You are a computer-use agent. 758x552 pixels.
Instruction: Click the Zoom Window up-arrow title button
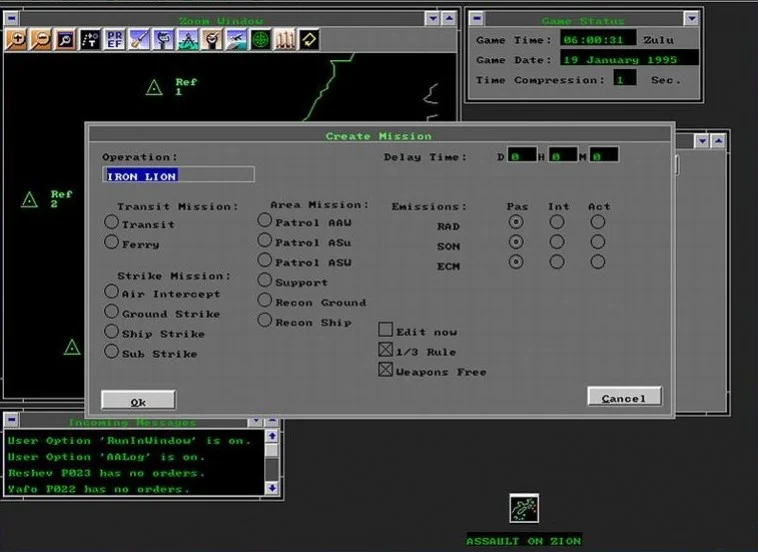[449, 18]
